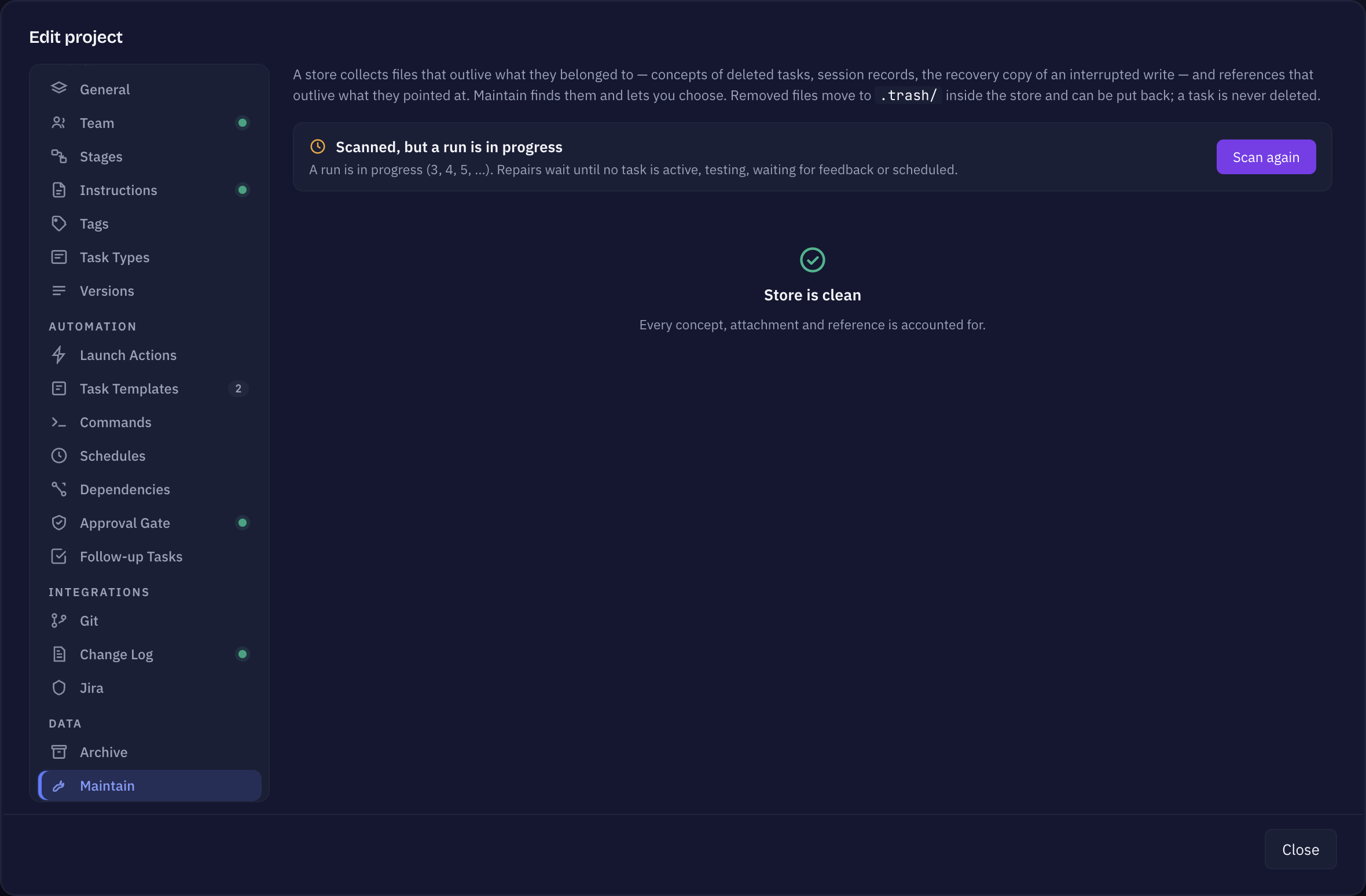Click the green dot beside Instructions
1366x896 pixels.
(x=243, y=190)
